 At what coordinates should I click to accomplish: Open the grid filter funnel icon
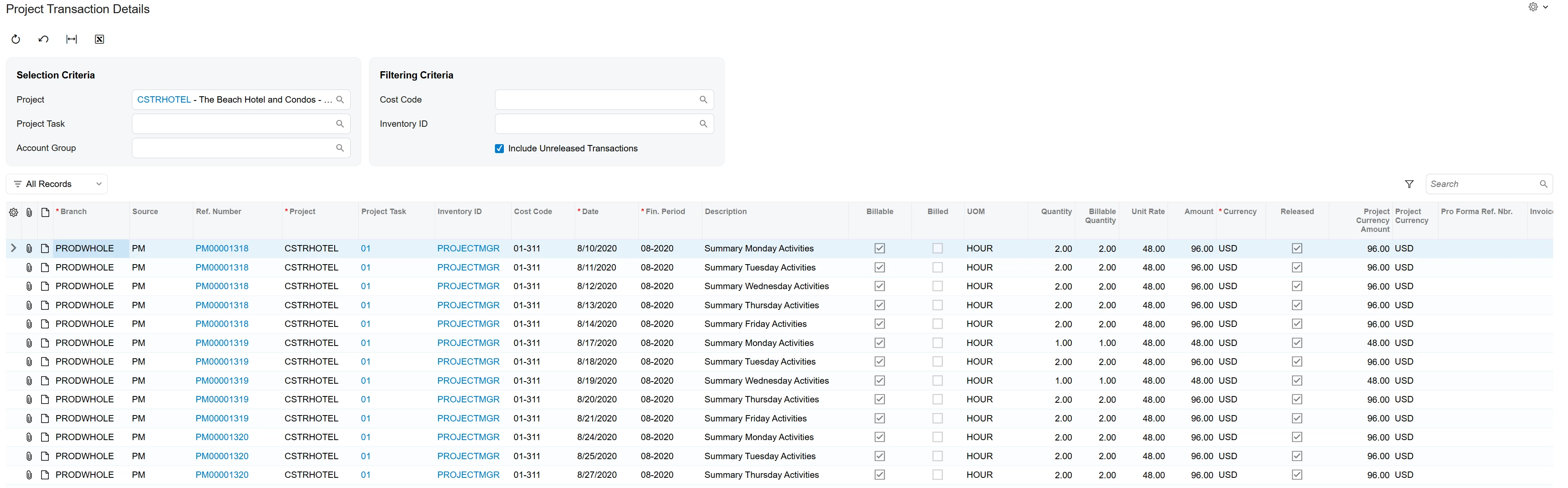(1409, 184)
